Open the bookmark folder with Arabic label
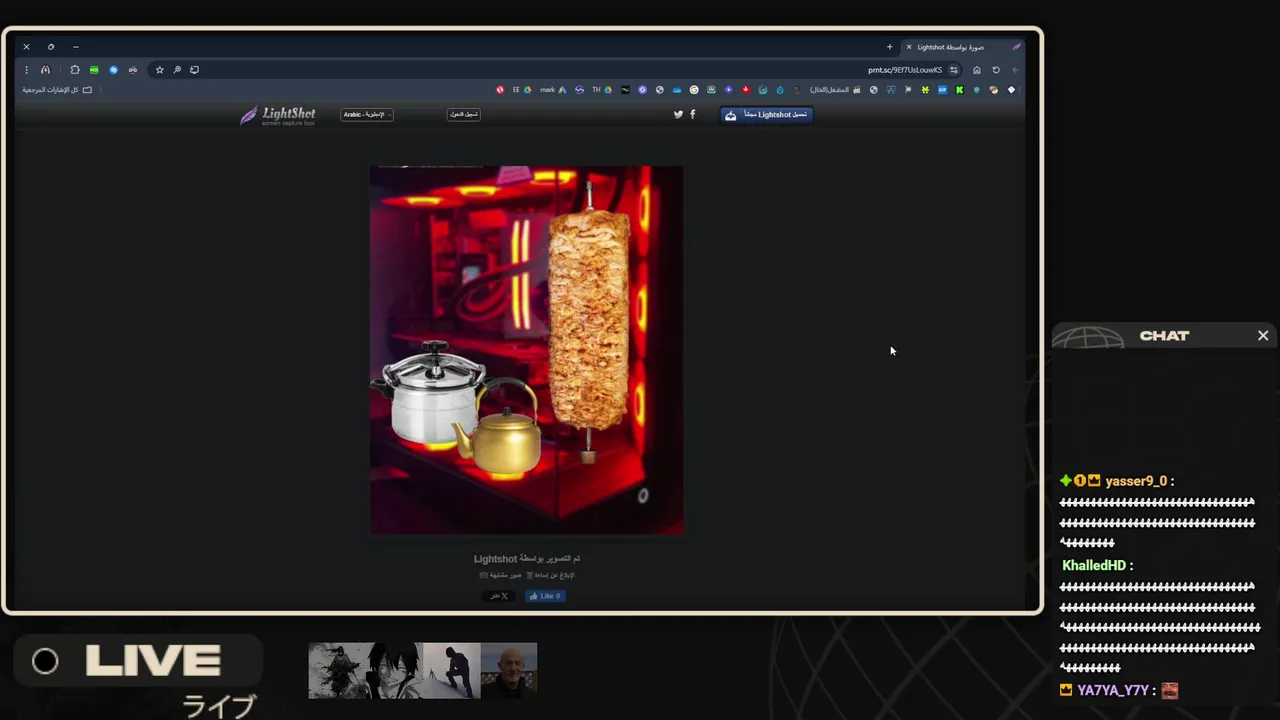1280x720 pixels. coord(836,90)
